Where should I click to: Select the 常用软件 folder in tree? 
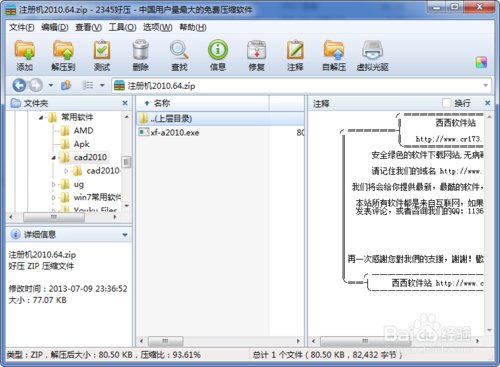(x=77, y=117)
